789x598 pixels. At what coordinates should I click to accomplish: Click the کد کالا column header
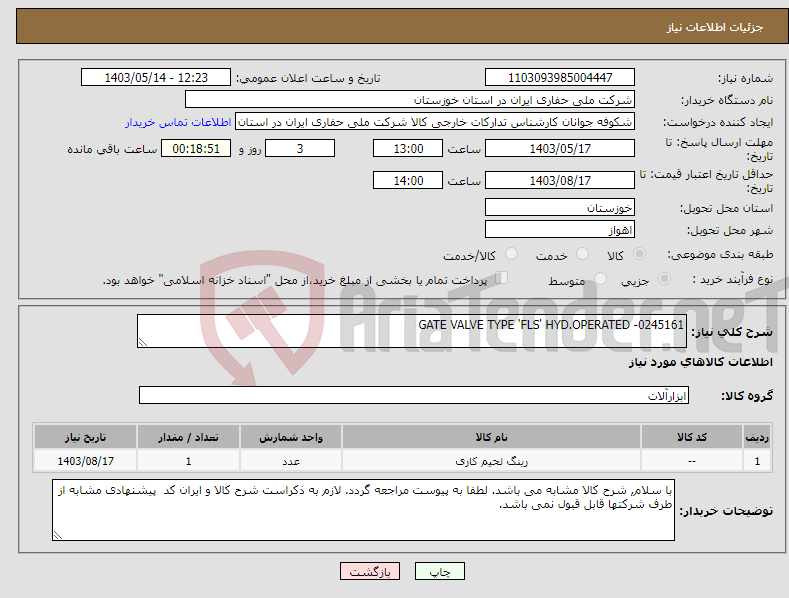692,437
